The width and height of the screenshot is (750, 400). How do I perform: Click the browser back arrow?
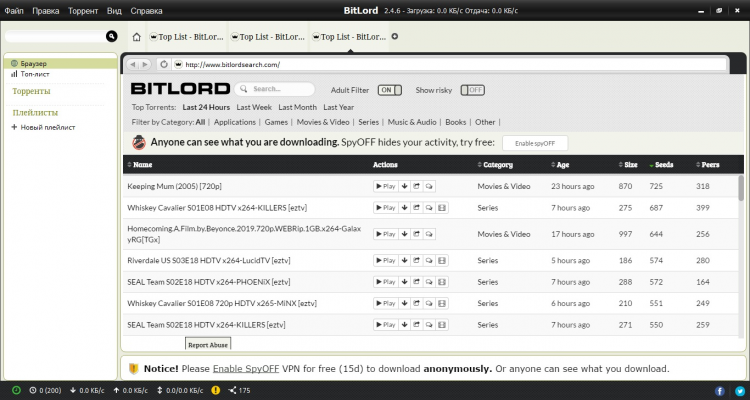click(x=133, y=64)
